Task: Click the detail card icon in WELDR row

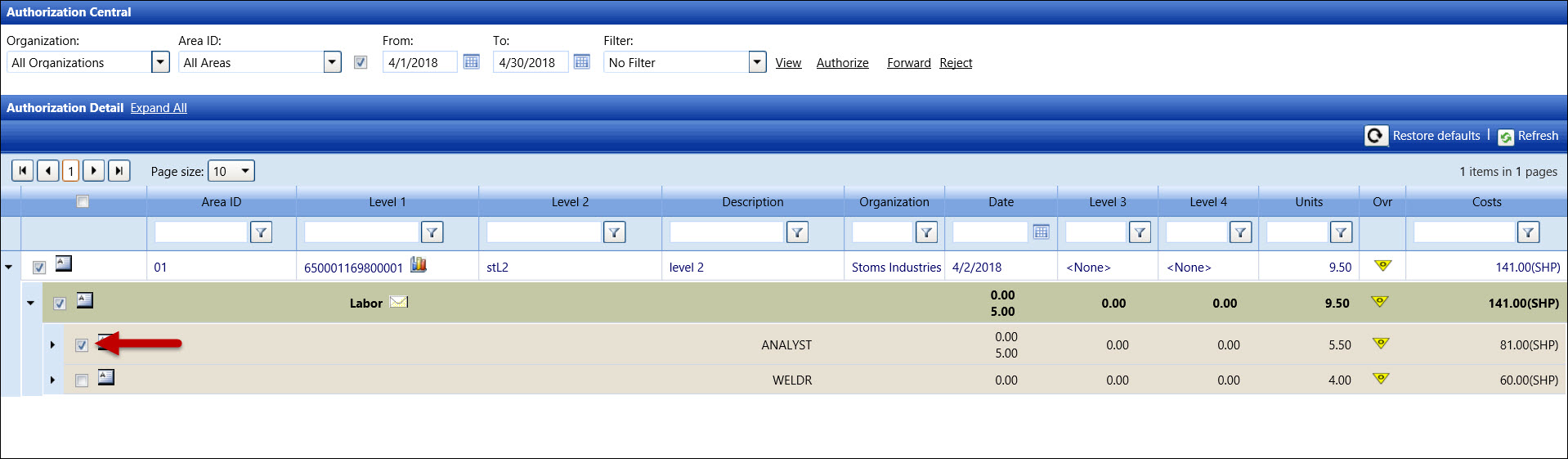Action: pyautogui.click(x=106, y=377)
